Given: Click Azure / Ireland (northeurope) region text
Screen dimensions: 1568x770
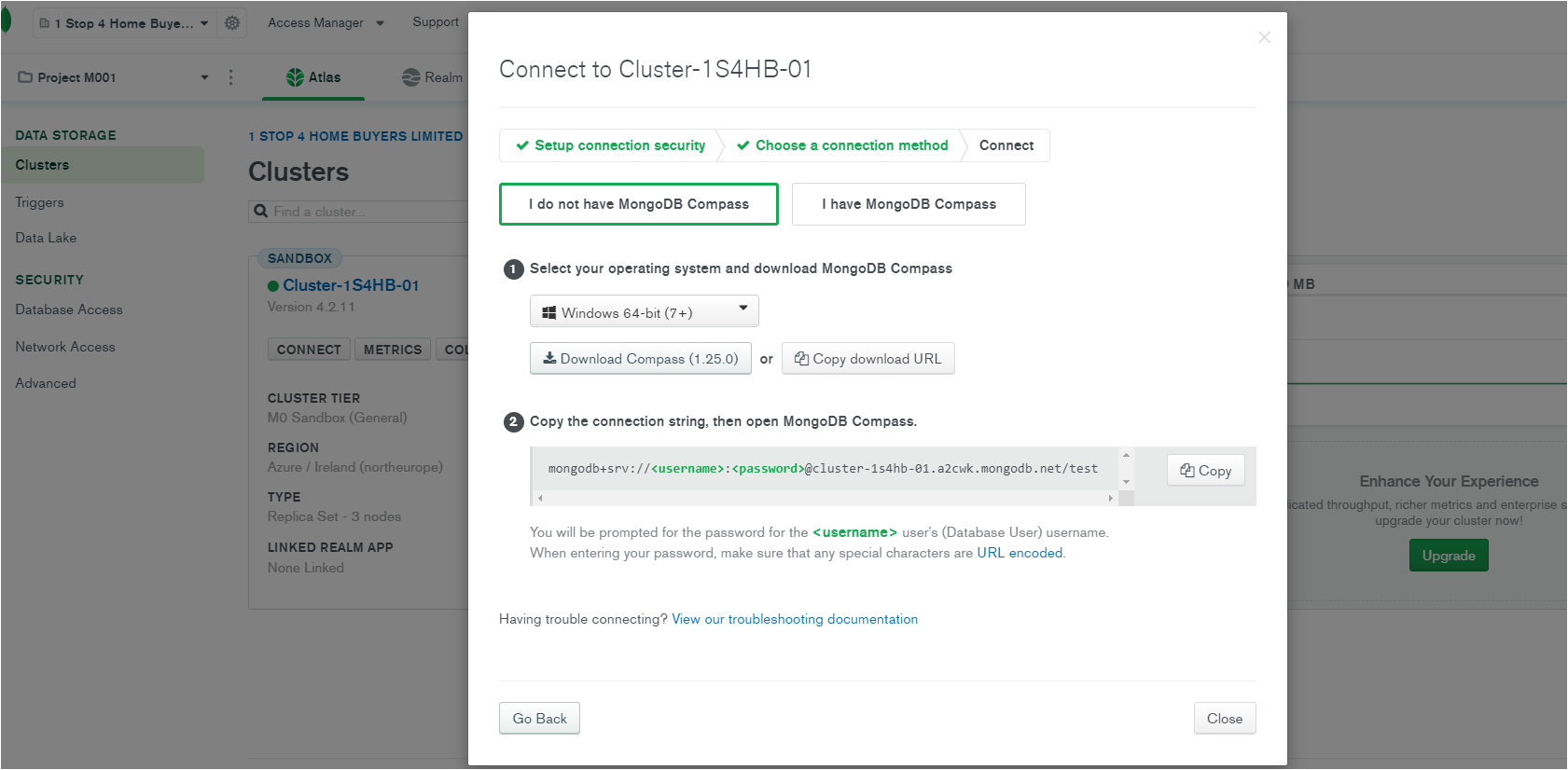Looking at the screenshot, I should click(355, 467).
